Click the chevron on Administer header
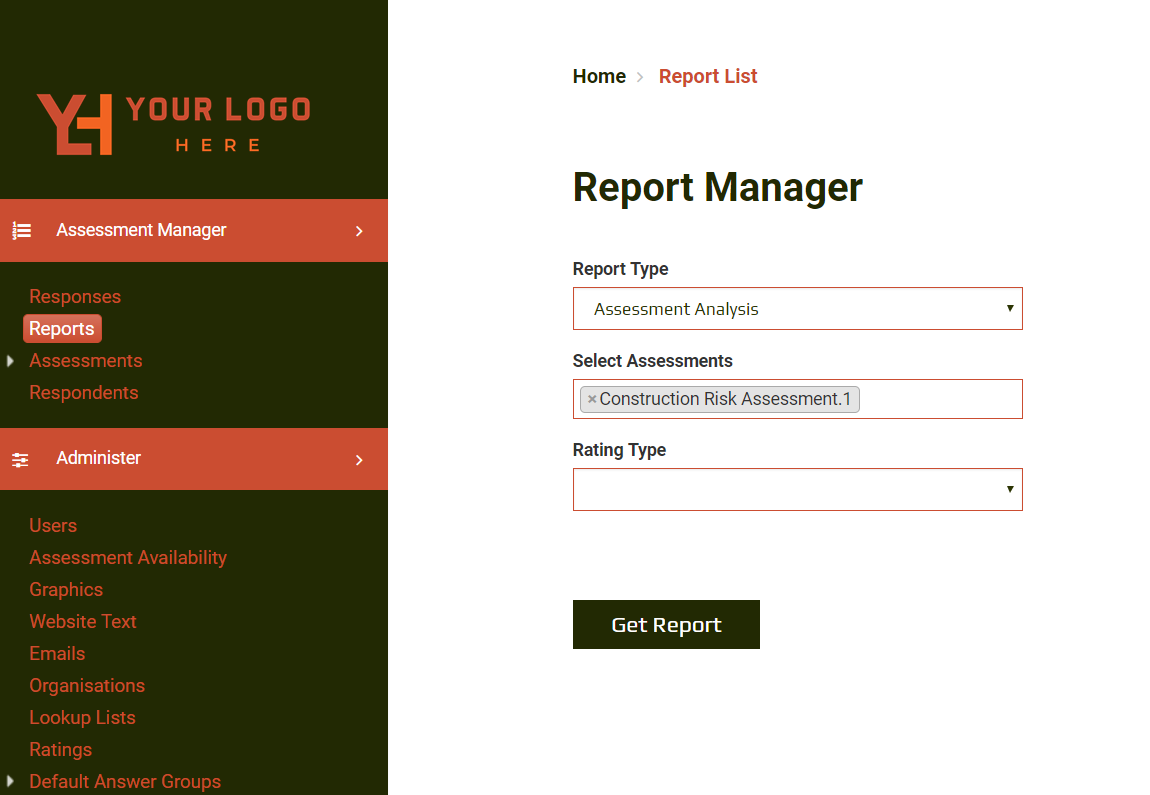 coord(359,459)
